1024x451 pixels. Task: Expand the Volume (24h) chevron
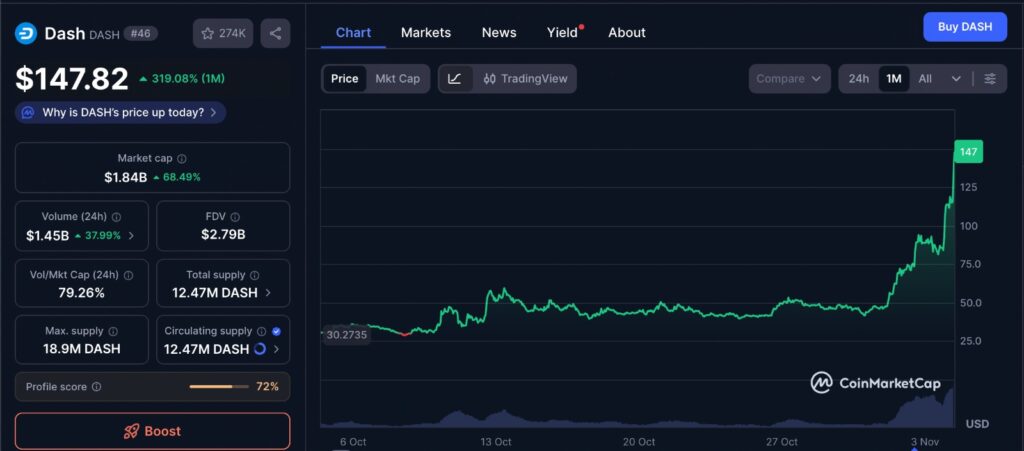131,236
